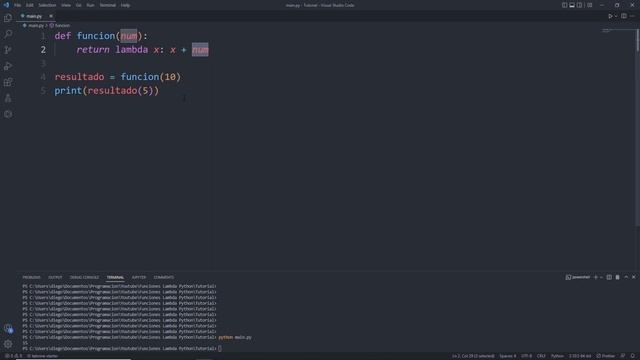Switch to the Problems panel tab
640x360 pixels.
[31, 277]
